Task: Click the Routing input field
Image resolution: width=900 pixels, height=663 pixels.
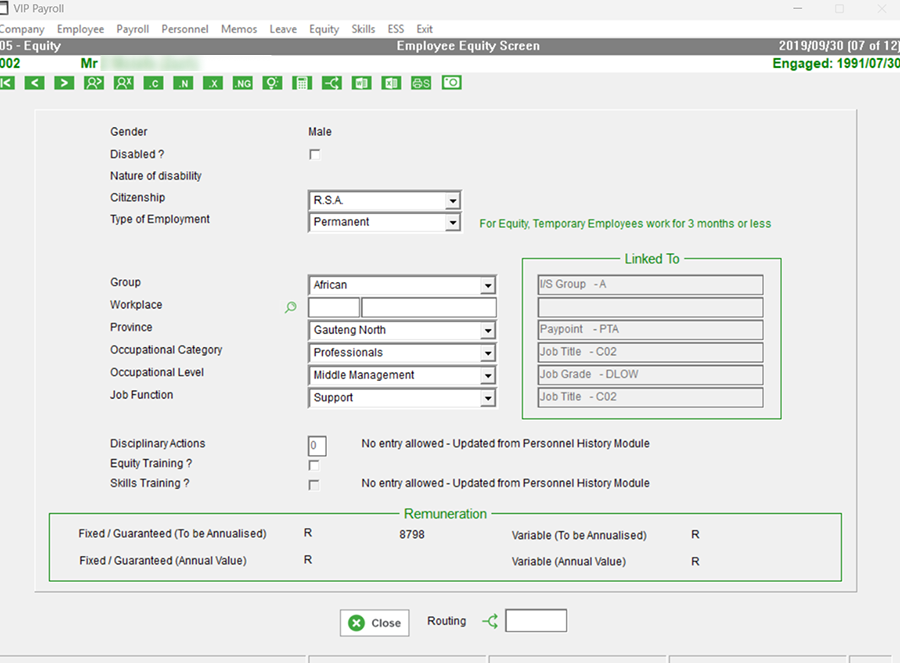Action: tap(536, 621)
